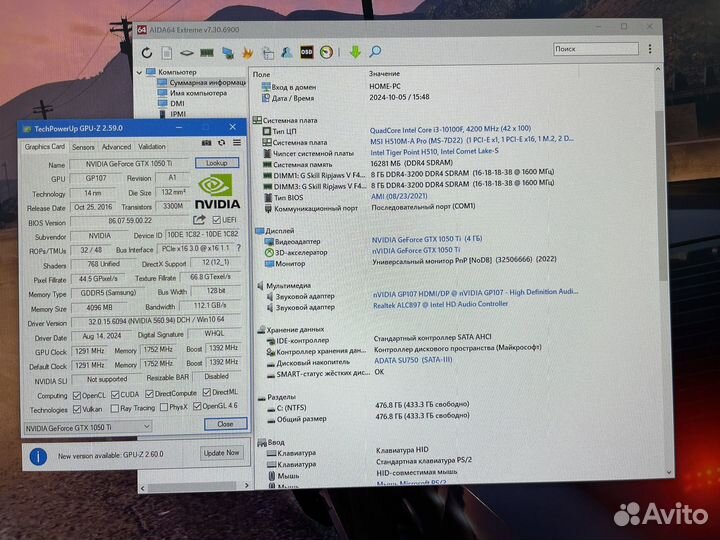Select DMI in AIDA64 tree
The image size is (720, 540).
pos(171,104)
